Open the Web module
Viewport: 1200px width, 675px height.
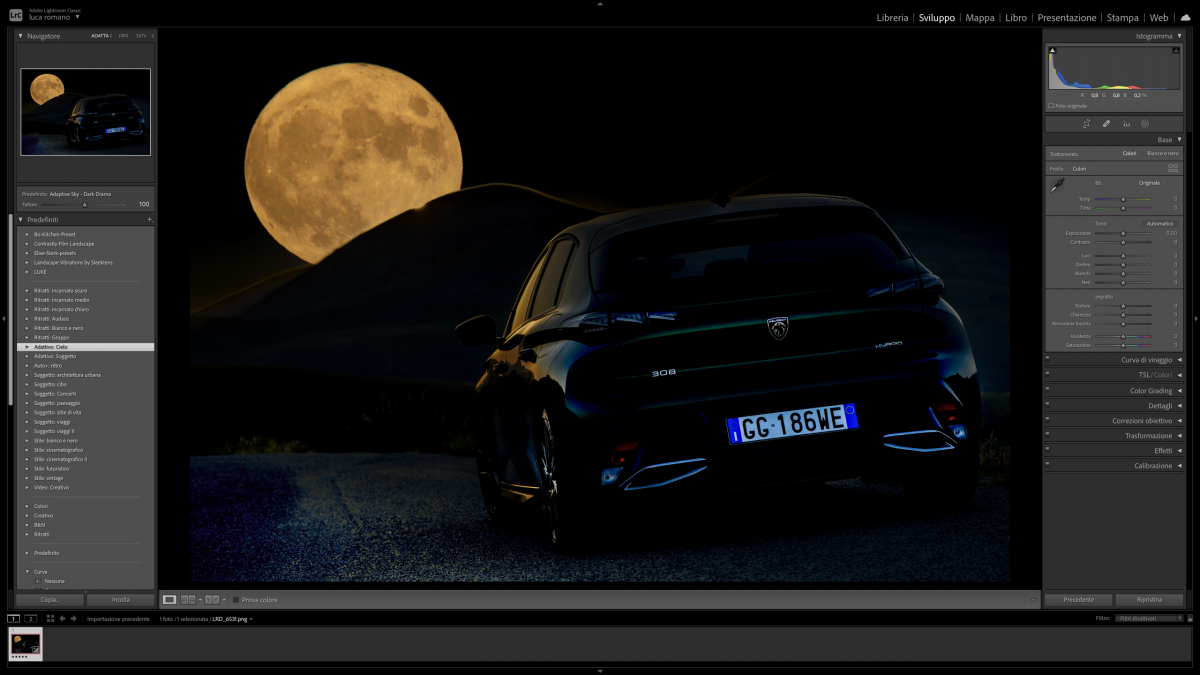1159,18
